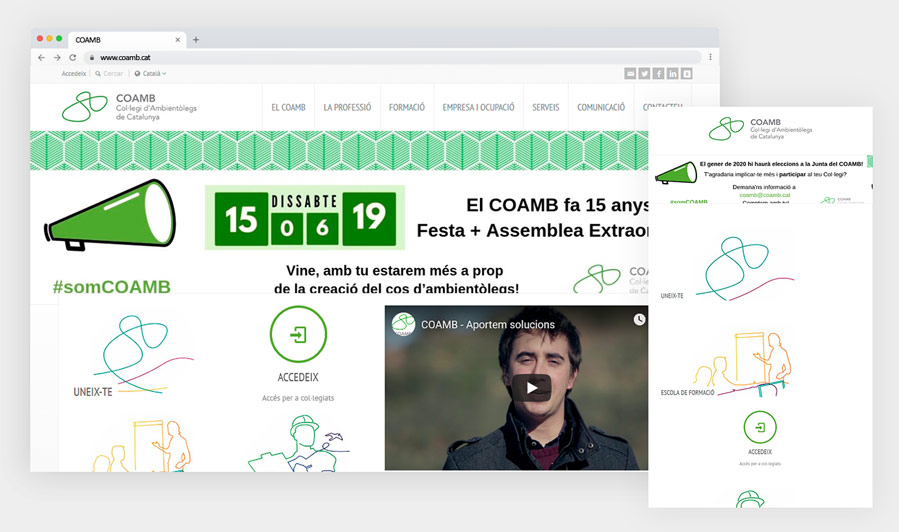Click 'Accés per a col·legiats' text in desktop view
899x532 pixels.
click(x=298, y=398)
